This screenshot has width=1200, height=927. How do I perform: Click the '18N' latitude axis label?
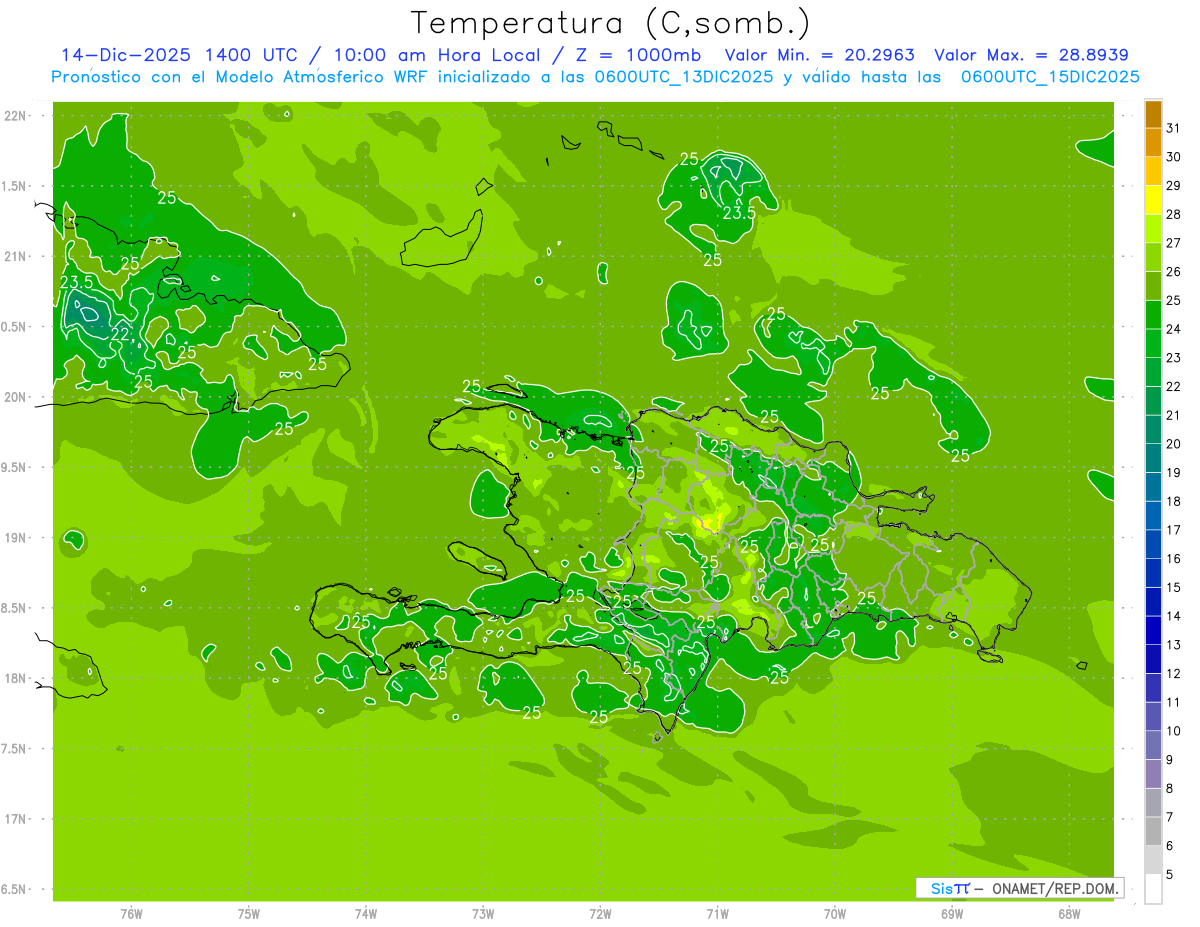coord(15,678)
